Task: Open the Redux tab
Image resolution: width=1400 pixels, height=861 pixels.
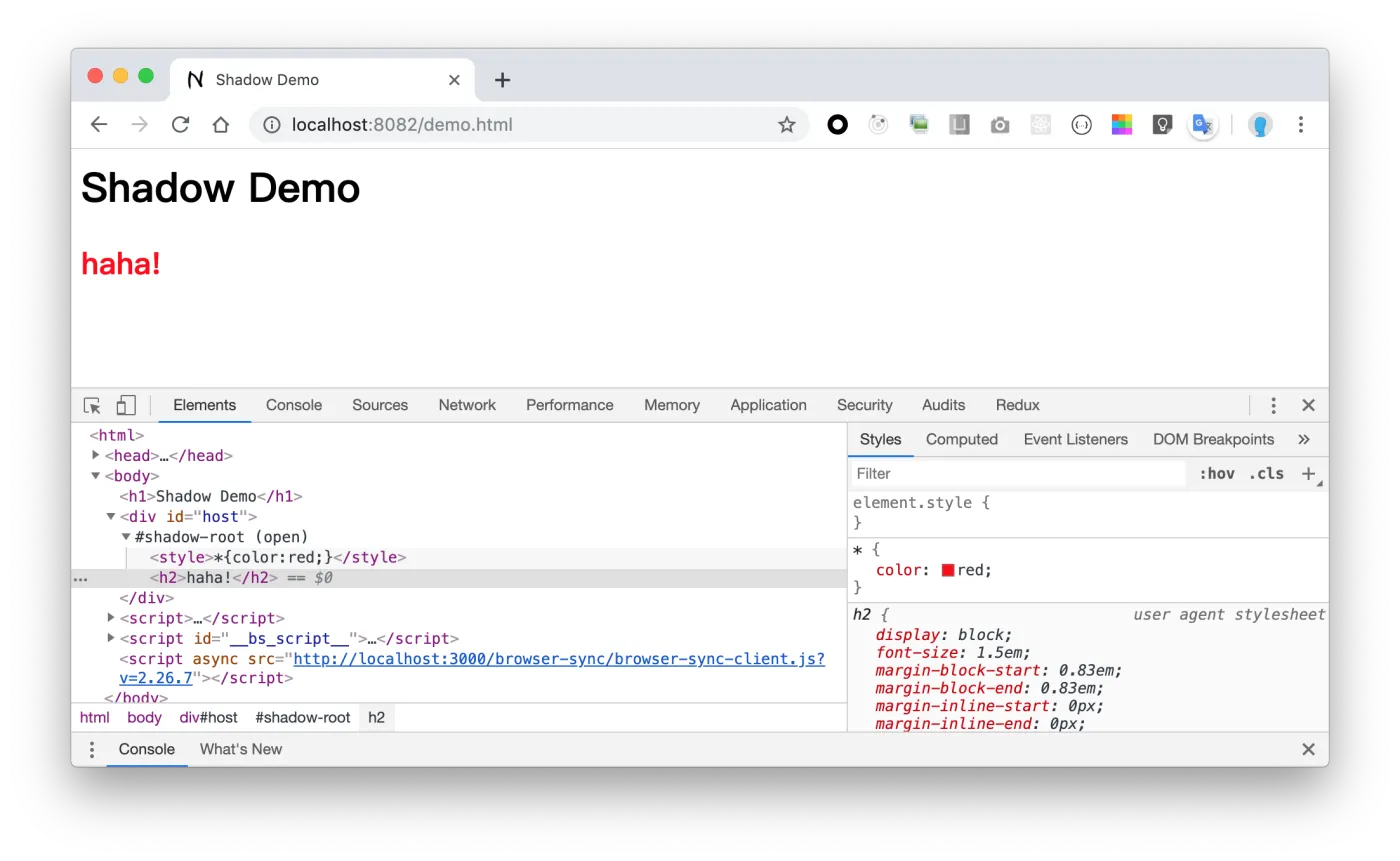Action: [1018, 405]
